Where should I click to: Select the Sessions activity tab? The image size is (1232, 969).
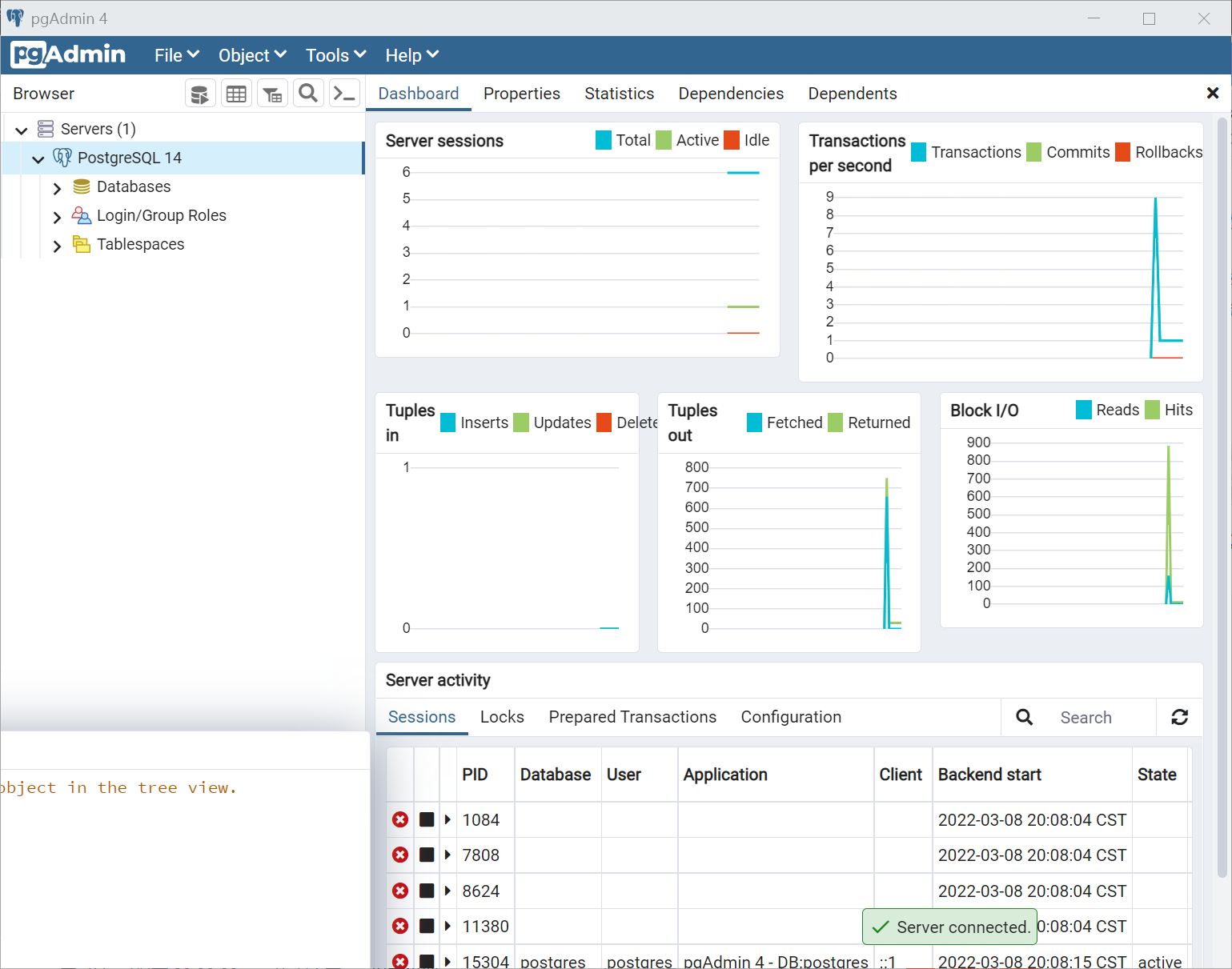tap(422, 717)
